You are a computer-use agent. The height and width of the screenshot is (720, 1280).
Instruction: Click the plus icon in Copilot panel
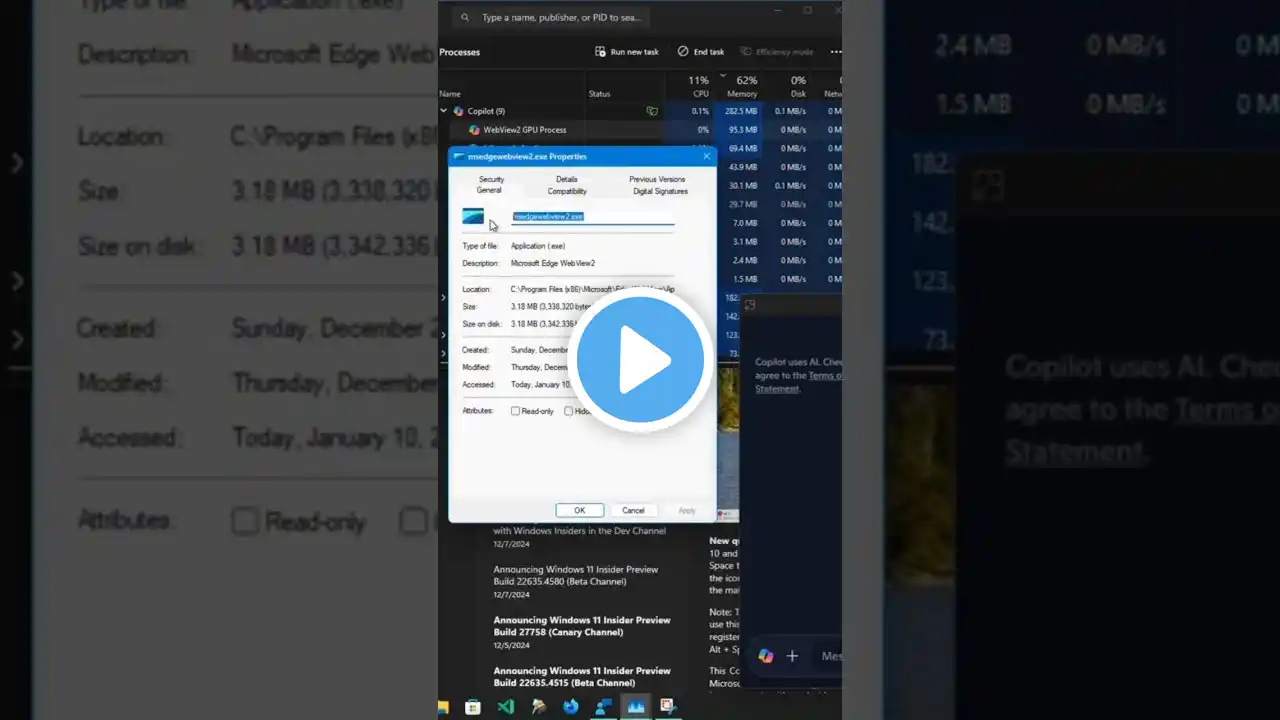(792, 656)
